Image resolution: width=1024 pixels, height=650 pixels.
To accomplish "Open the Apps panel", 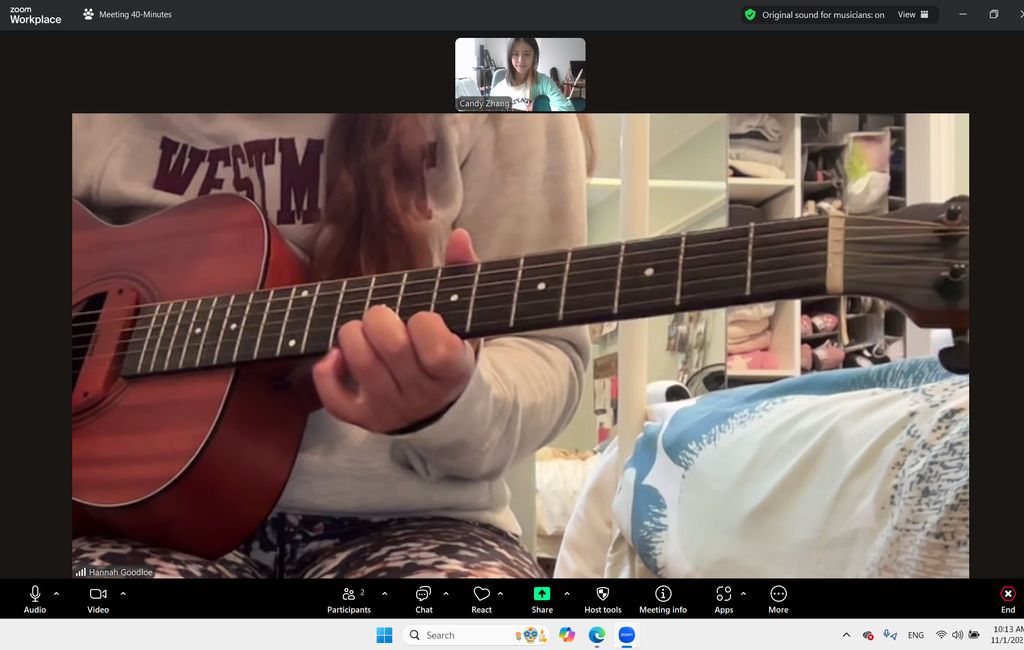I will pyautogui.click(x=724, y=598).
